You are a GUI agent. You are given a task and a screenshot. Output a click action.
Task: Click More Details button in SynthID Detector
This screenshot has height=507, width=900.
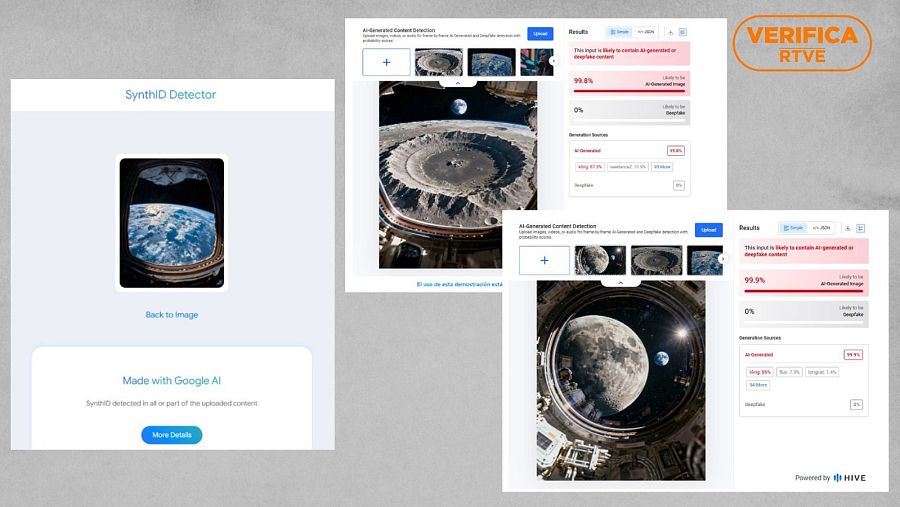pyautogui.click(x=172, y=435)
